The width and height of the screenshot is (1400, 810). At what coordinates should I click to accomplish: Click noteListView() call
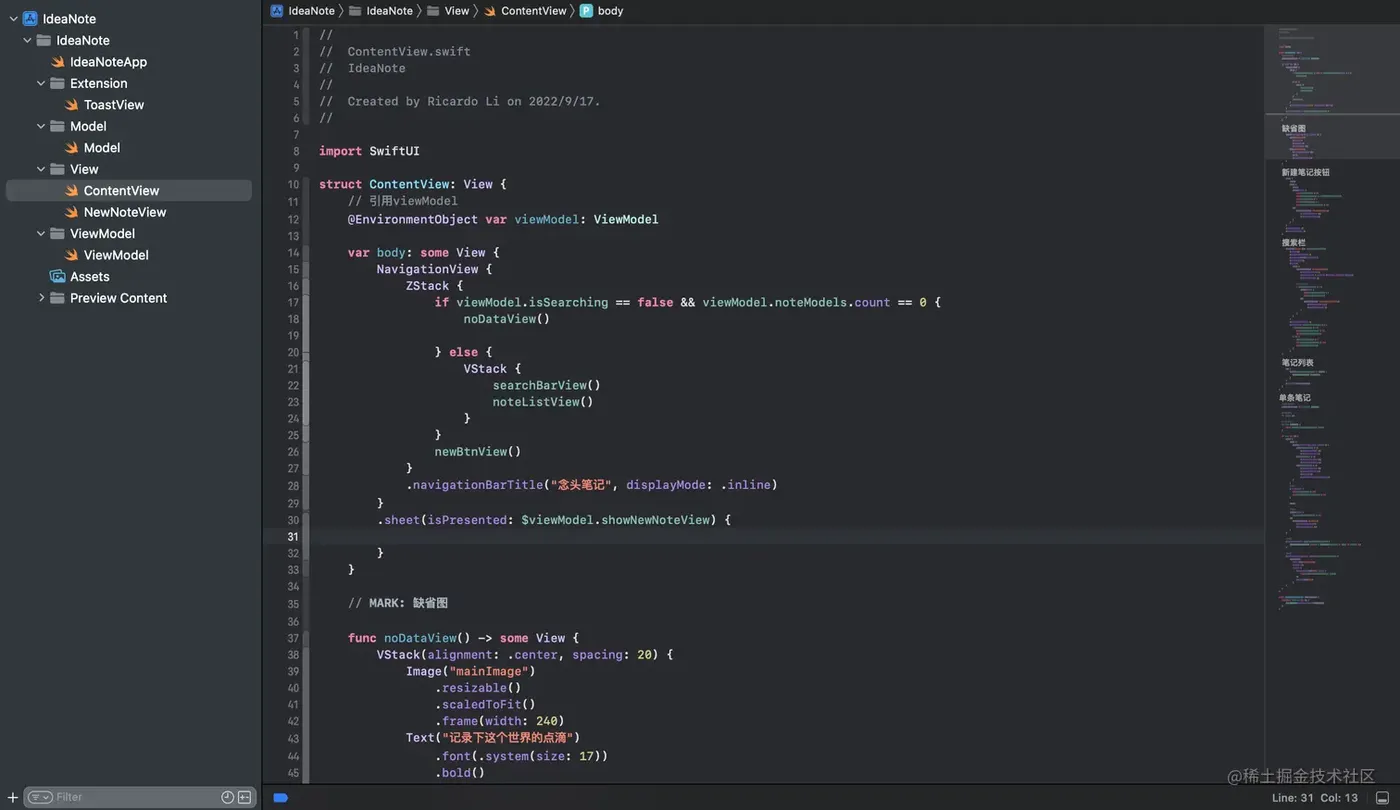click(x=542, y=402)
